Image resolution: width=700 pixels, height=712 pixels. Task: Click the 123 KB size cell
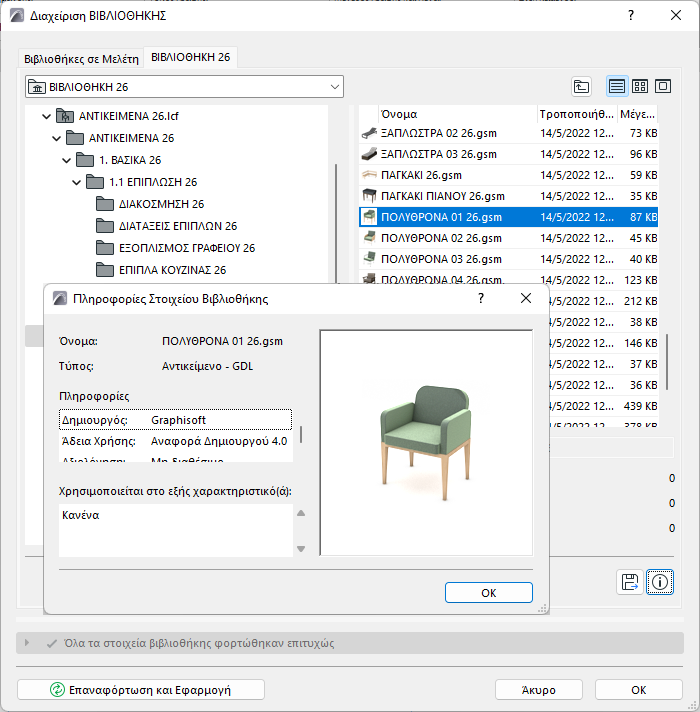point(641,280)
